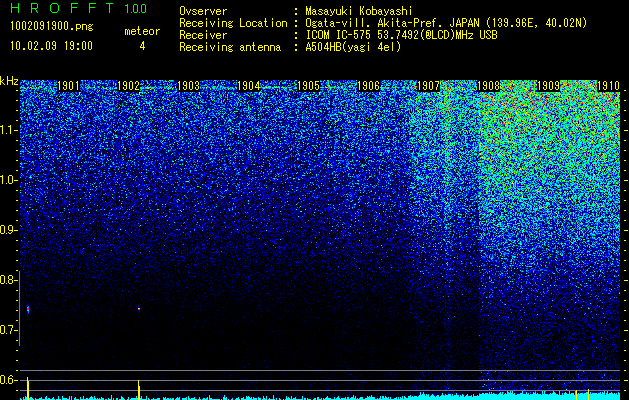Click the meteor count value 4

coord(142,46)
